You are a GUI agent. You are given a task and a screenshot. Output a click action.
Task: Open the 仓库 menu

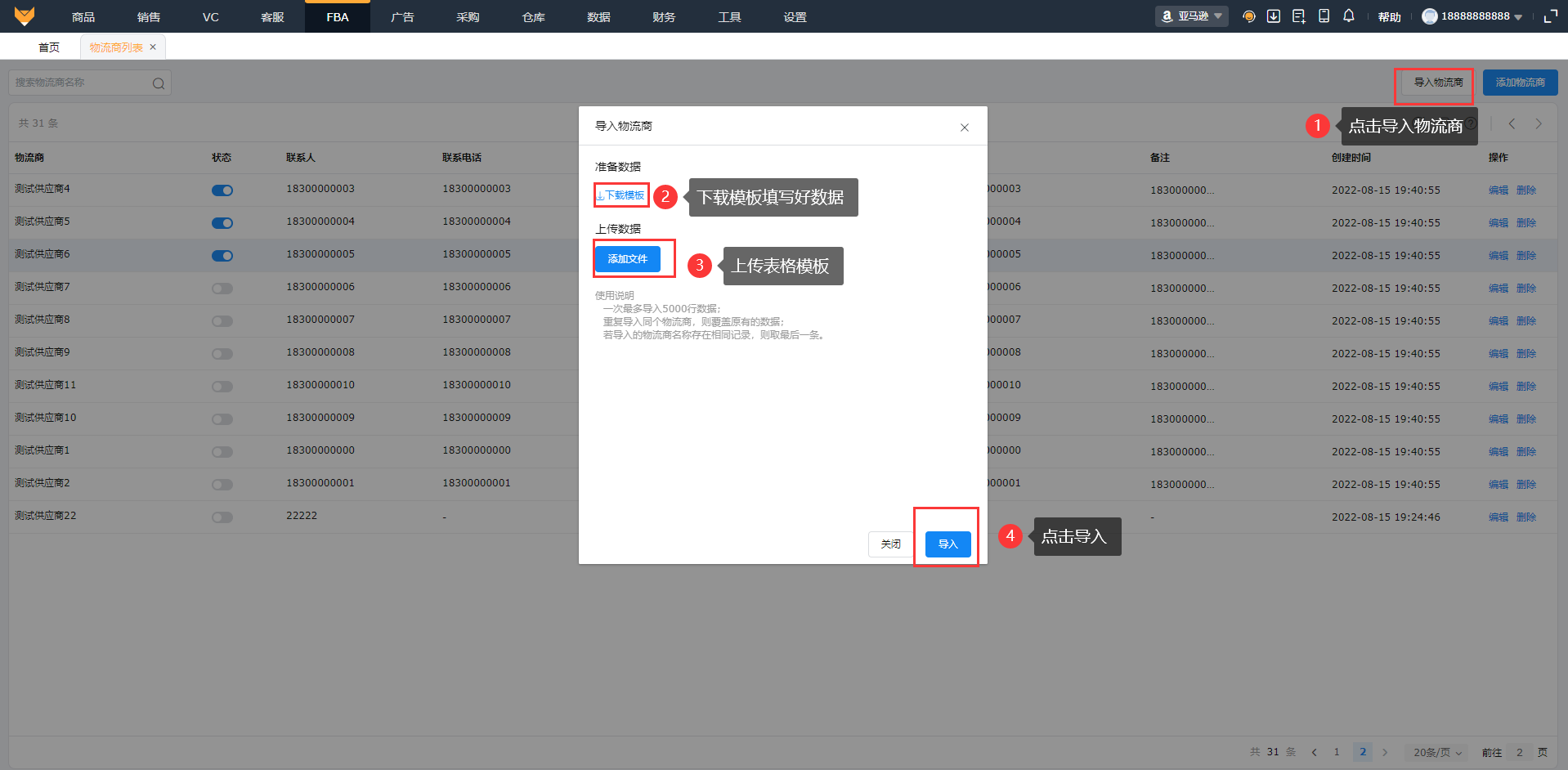pyautogui.click(x=533, y=17)
